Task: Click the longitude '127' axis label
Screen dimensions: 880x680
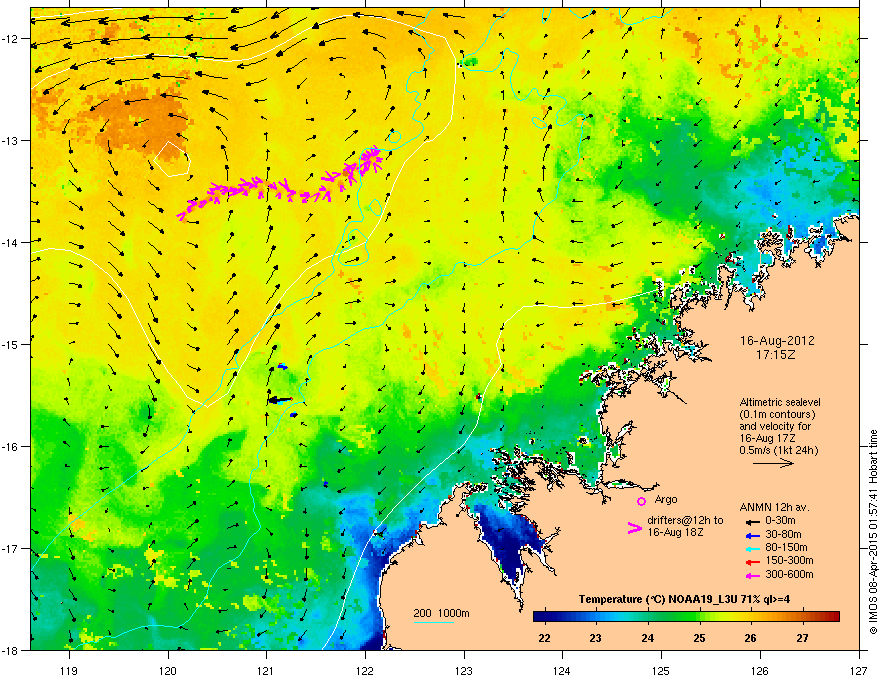Action: 859,670
